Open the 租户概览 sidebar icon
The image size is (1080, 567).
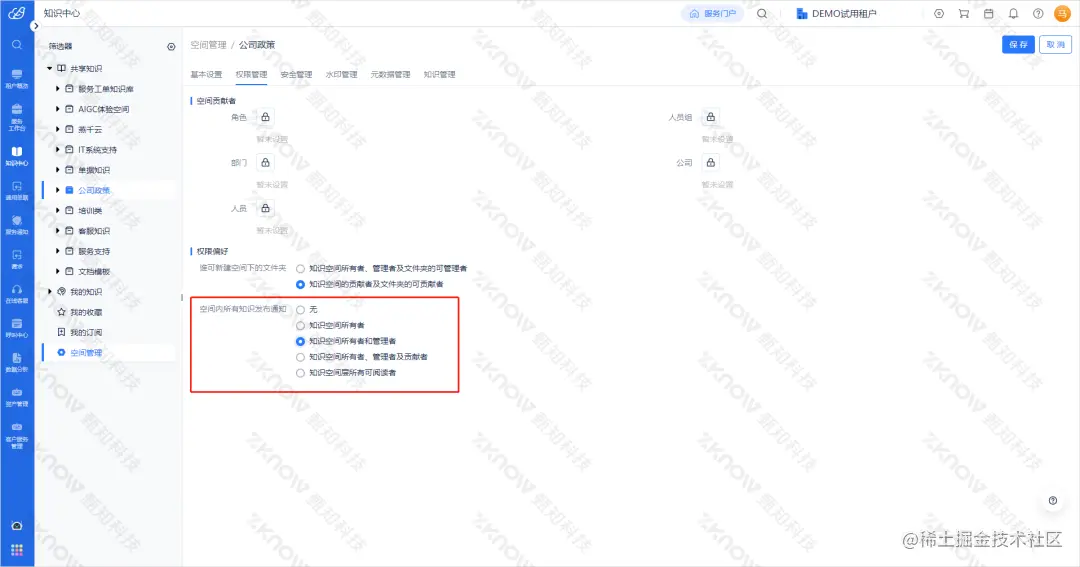click(x=17, y=79)
